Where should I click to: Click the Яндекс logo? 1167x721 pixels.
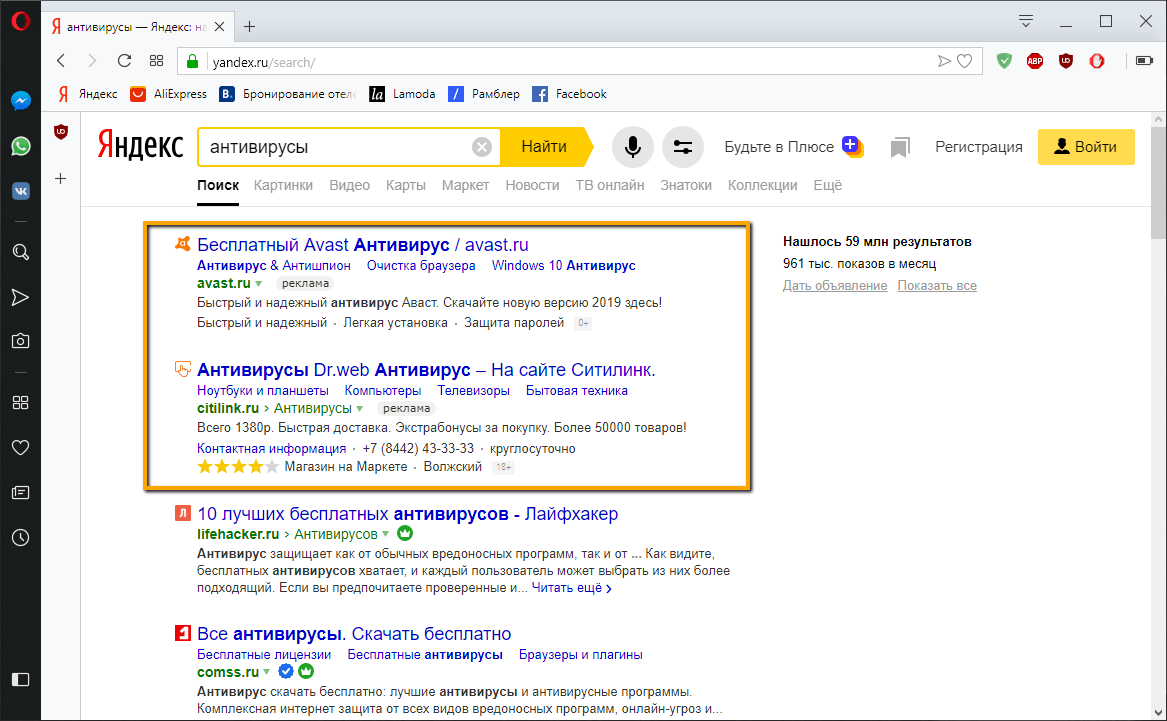point(140,146)
